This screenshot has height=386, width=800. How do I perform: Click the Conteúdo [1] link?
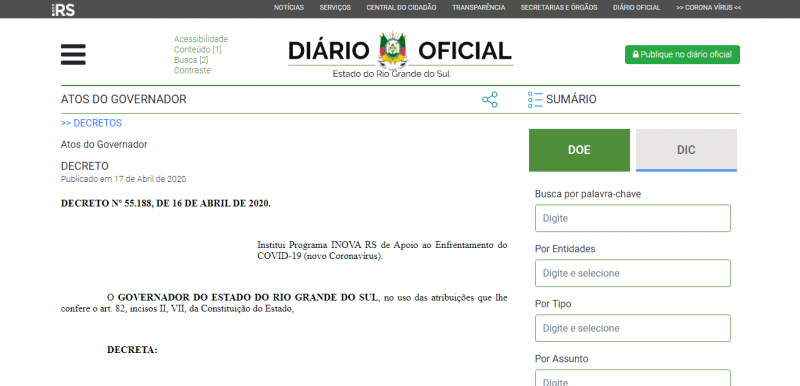pyautogui.click(x=197, y=49)
